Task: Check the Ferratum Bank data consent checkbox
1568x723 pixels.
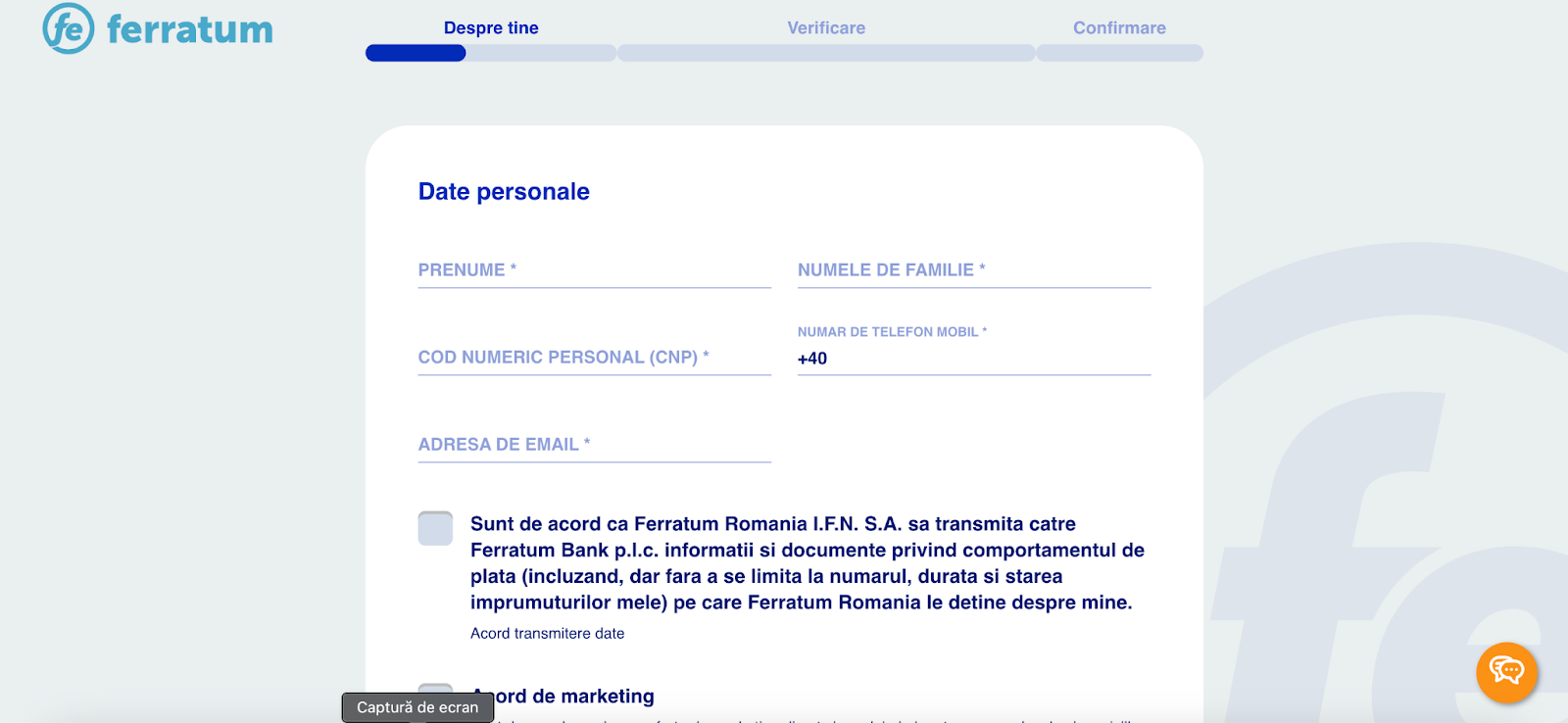Action: [x=435, y=528]
